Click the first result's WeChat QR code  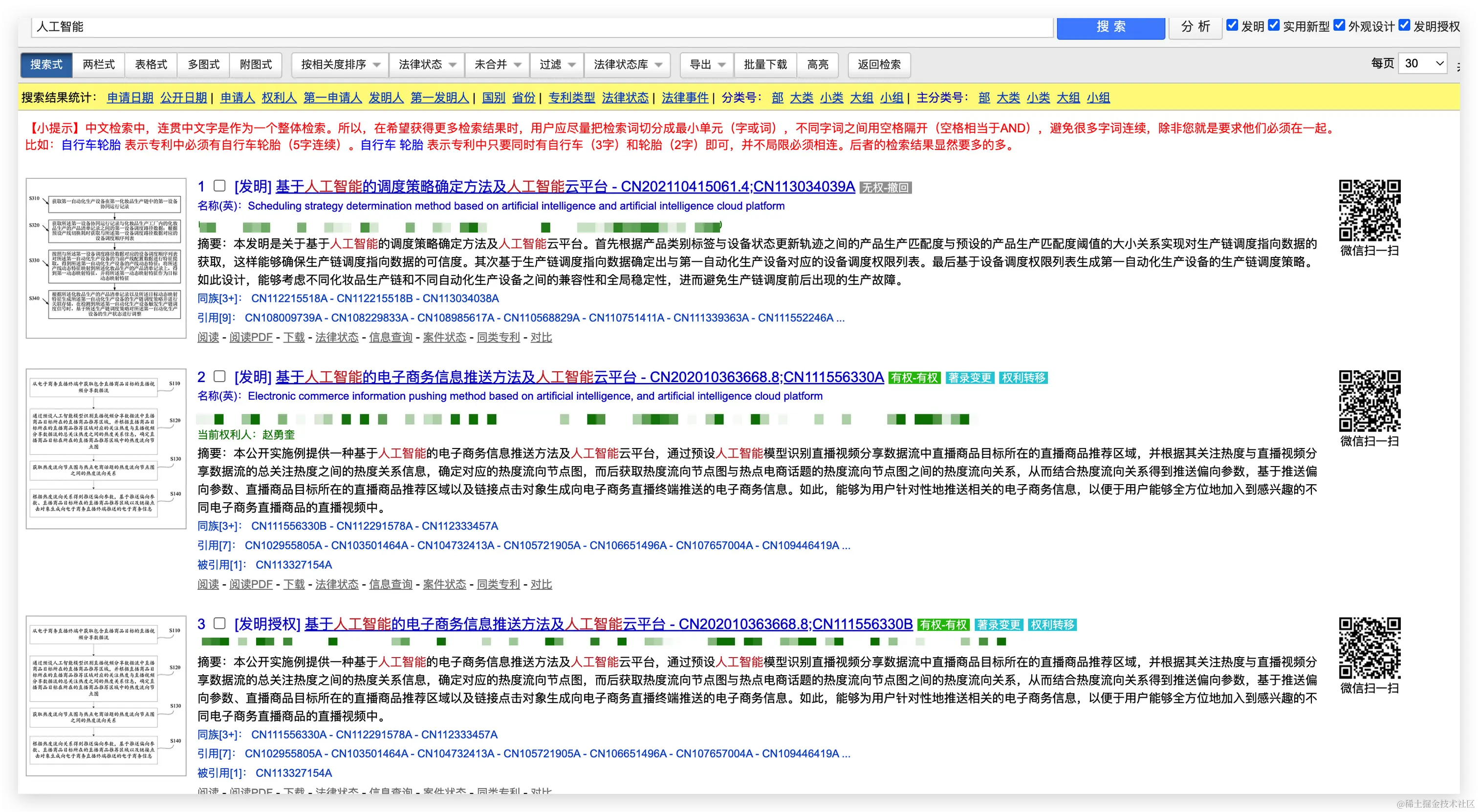coord(1369,211)
